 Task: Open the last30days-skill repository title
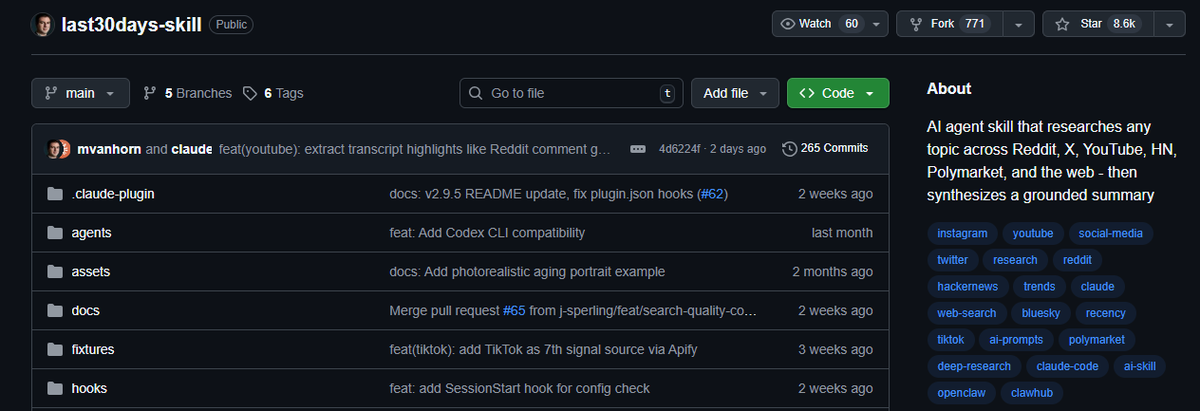coord(132,24)
